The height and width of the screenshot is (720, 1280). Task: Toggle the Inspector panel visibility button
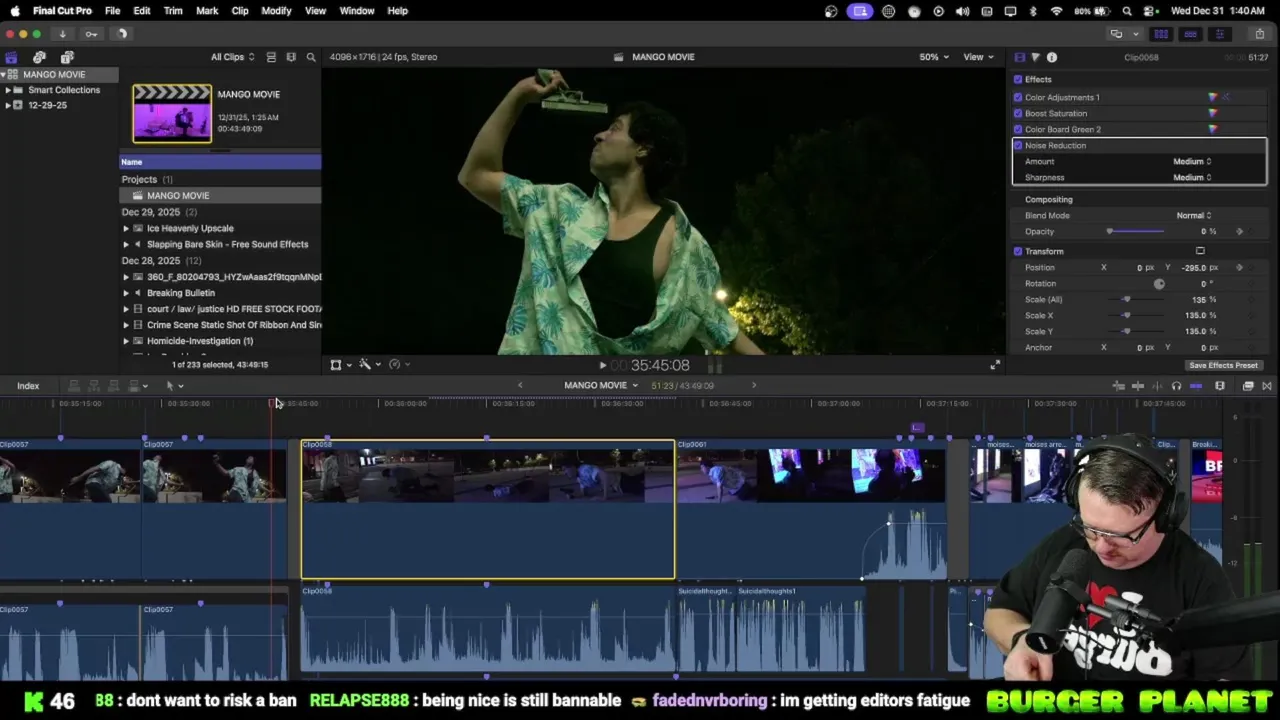coord(1219,34)
